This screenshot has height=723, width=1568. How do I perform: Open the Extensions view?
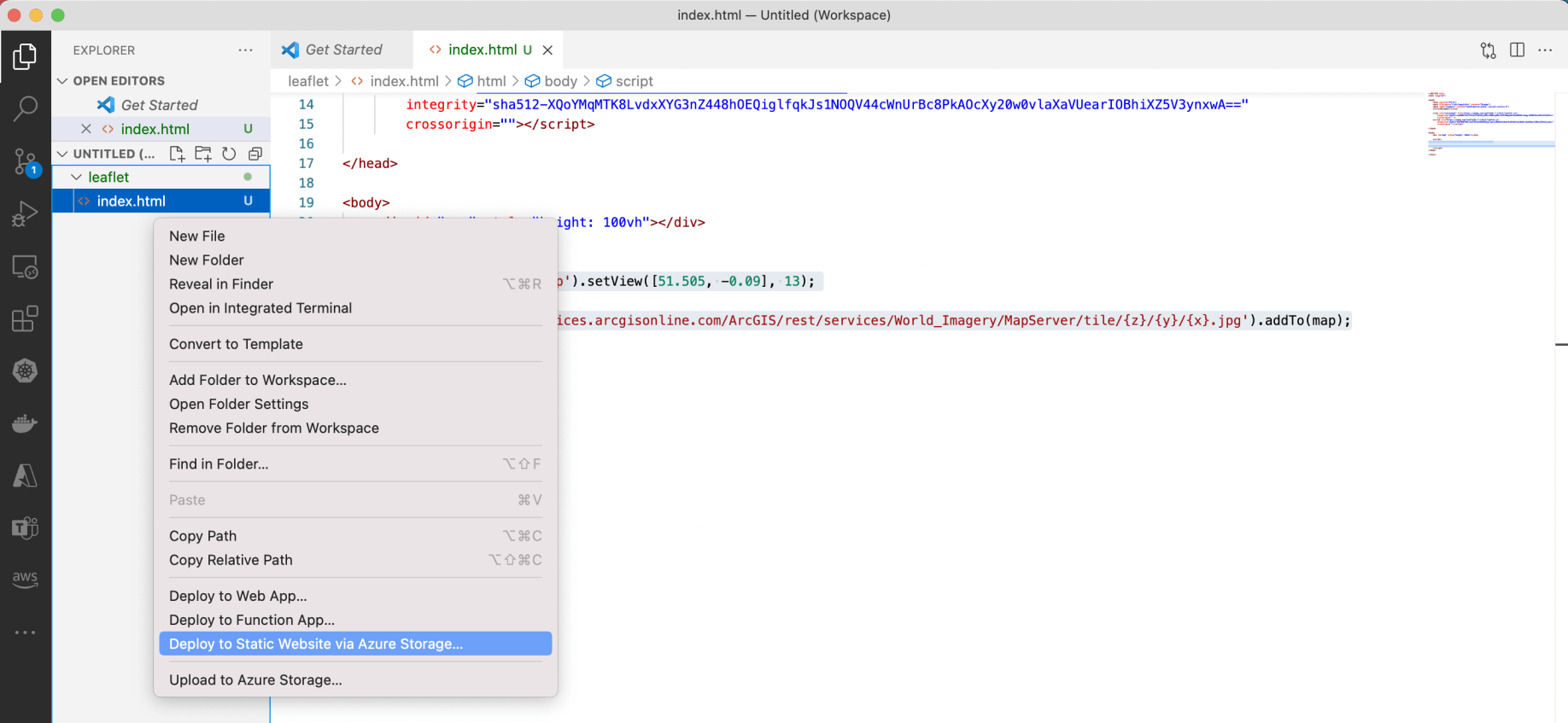[26, 318]
